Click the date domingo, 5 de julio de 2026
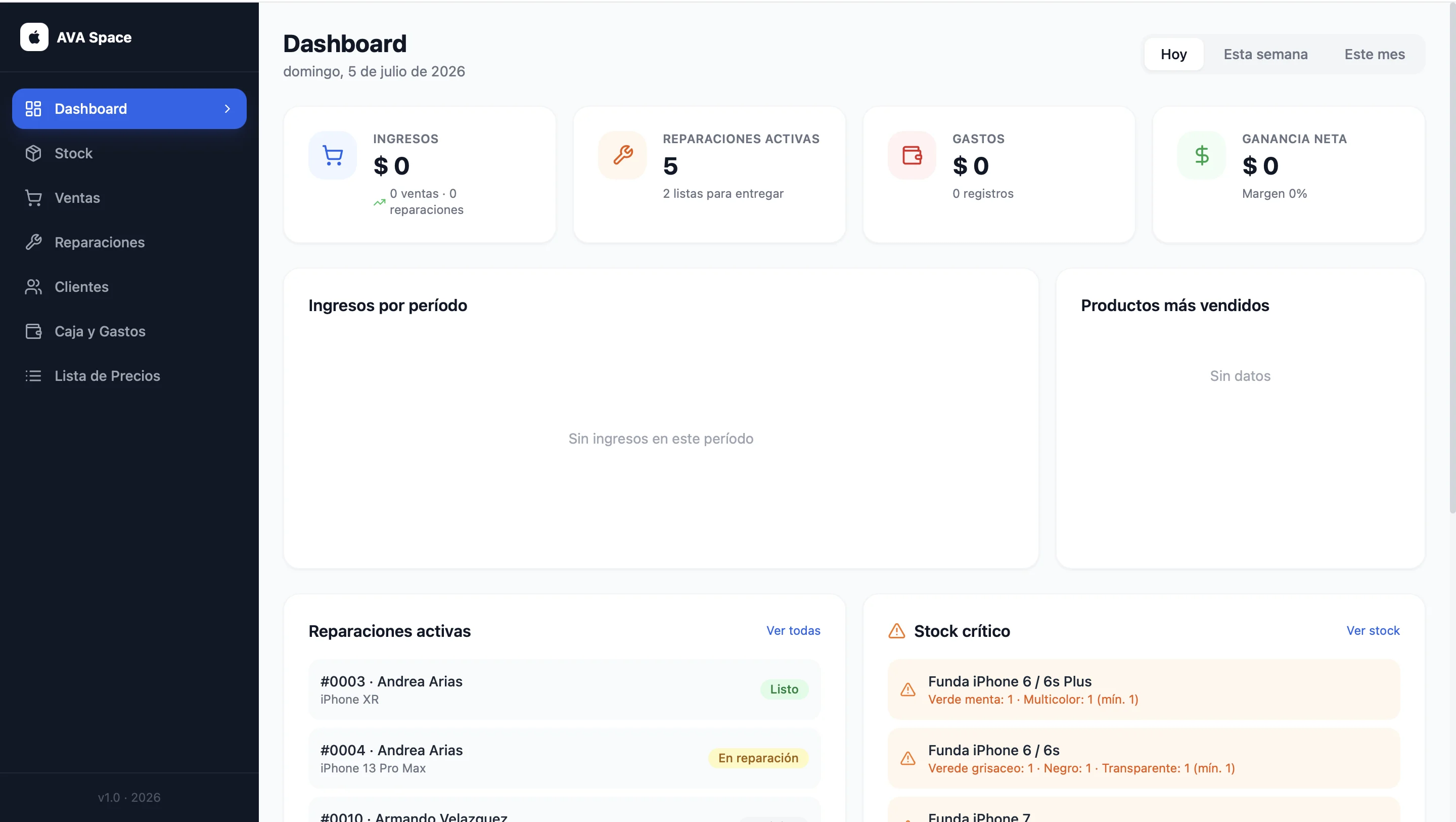This screenshot has height=822, width=1456. (x=374, y=72)
